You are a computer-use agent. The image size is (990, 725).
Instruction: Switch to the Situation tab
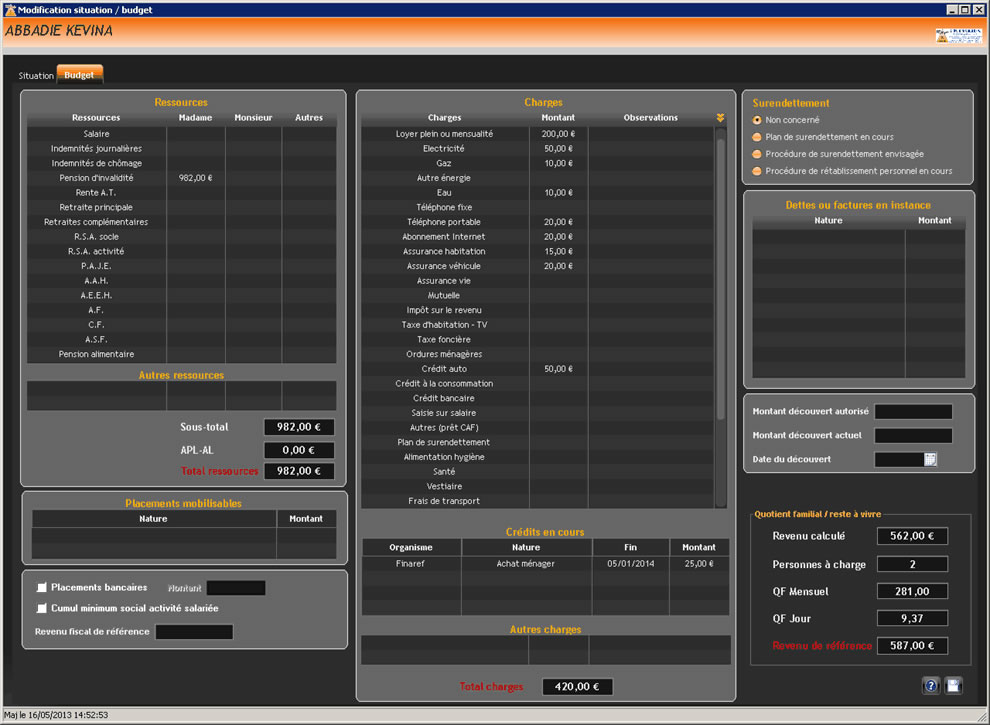(x=36, y=75)
